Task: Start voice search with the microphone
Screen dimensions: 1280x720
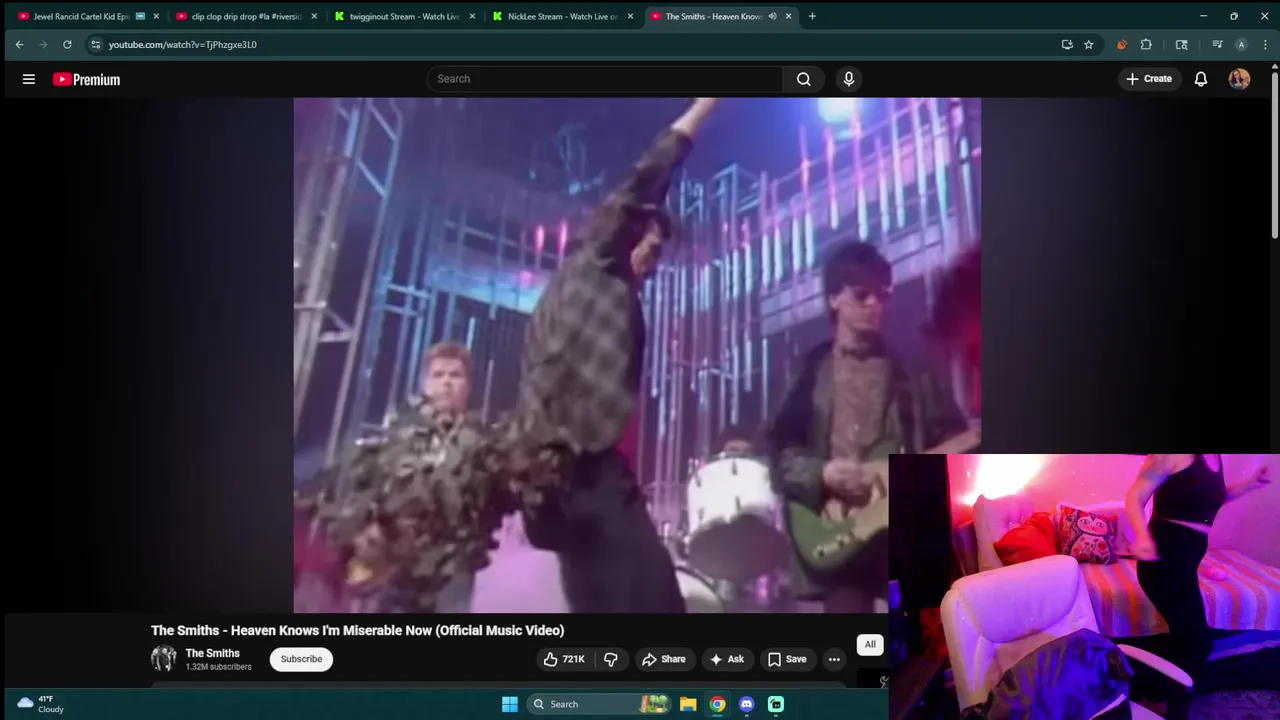Action: click(849, 79)
